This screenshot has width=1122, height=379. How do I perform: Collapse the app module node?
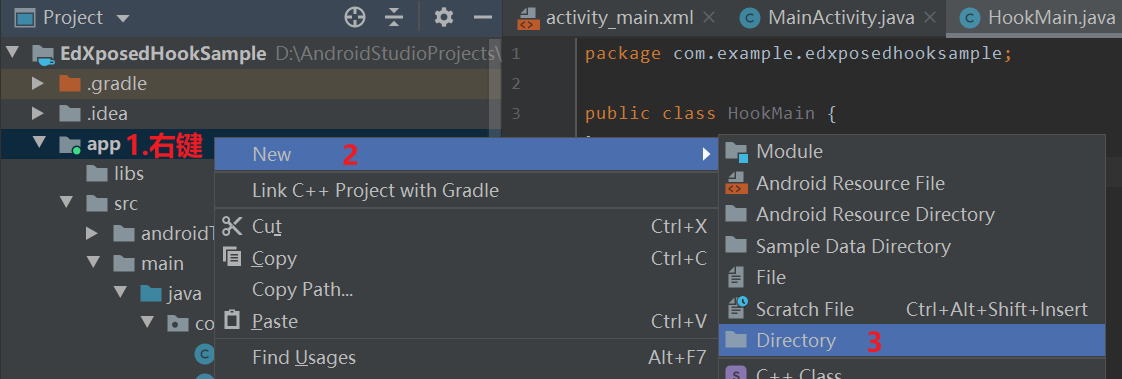coord(39,143)
